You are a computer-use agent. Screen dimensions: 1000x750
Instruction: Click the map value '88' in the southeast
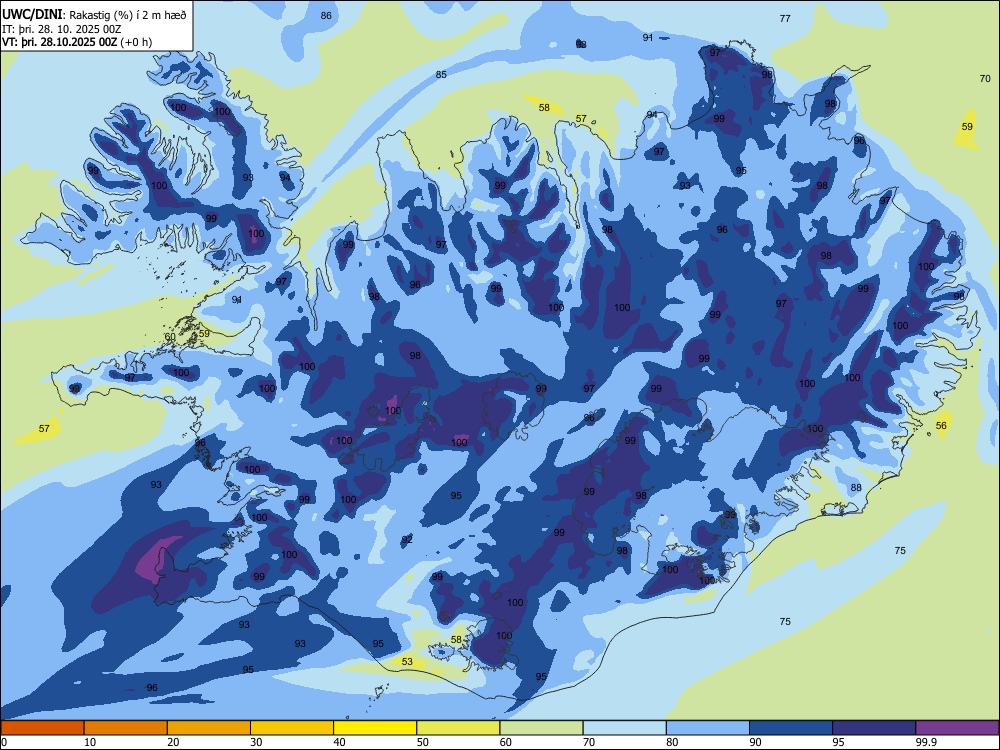coord(856,487)
